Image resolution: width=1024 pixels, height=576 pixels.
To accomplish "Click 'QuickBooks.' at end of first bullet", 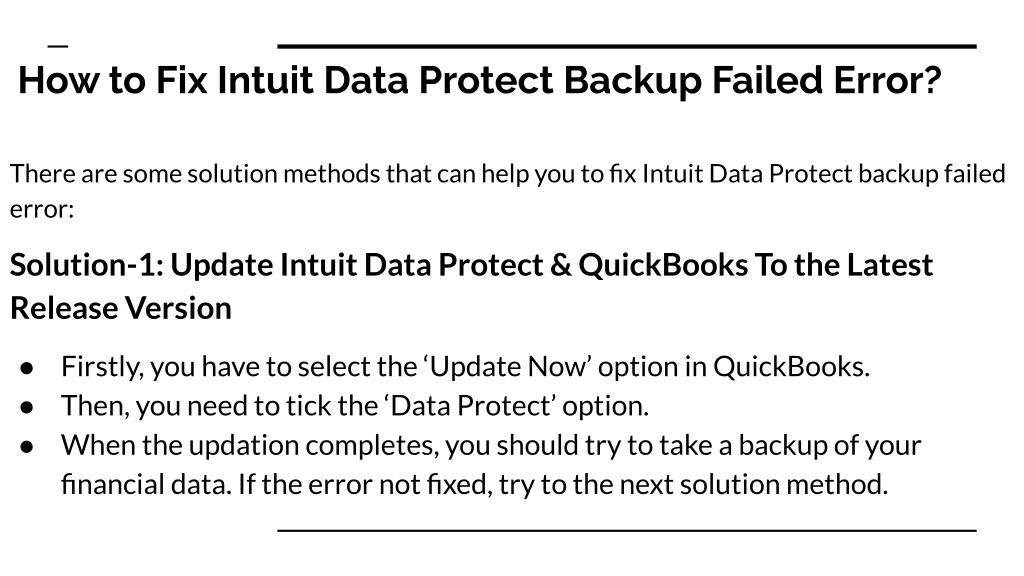I will click(x=792, y=366).
